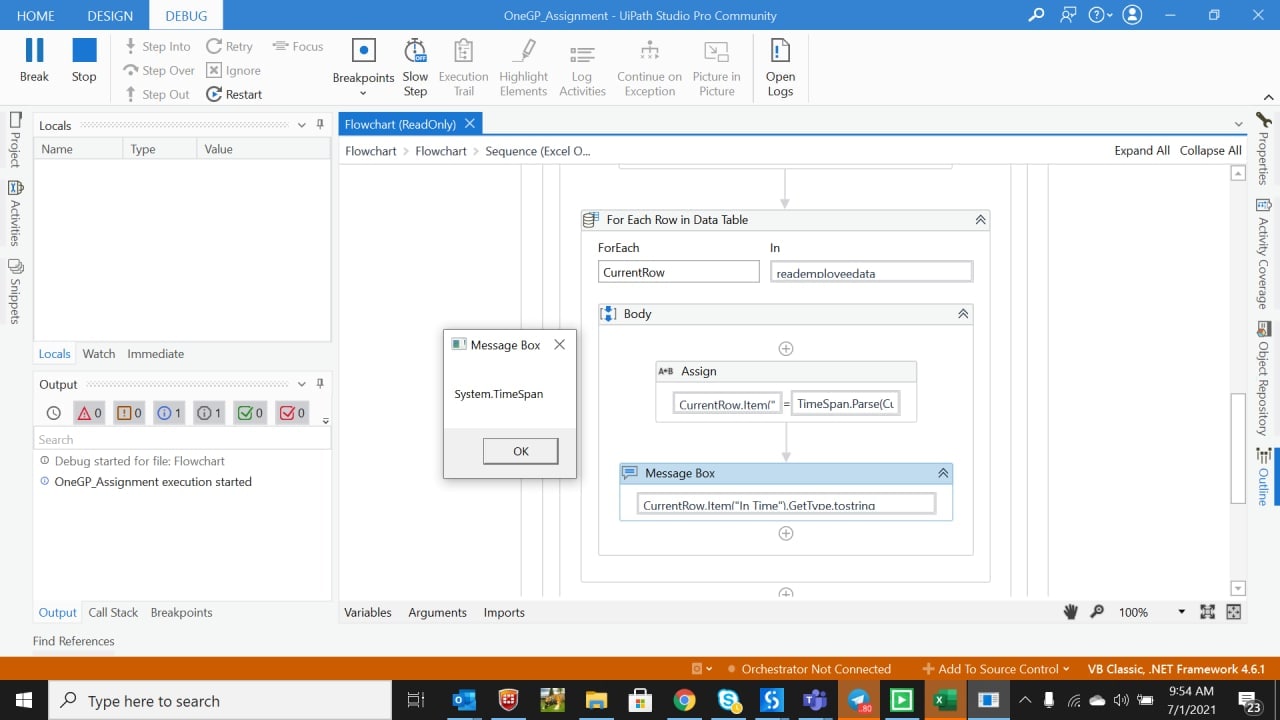Open the Outline side panel
1280x720 pixels.
click(x=1264, y=476)
